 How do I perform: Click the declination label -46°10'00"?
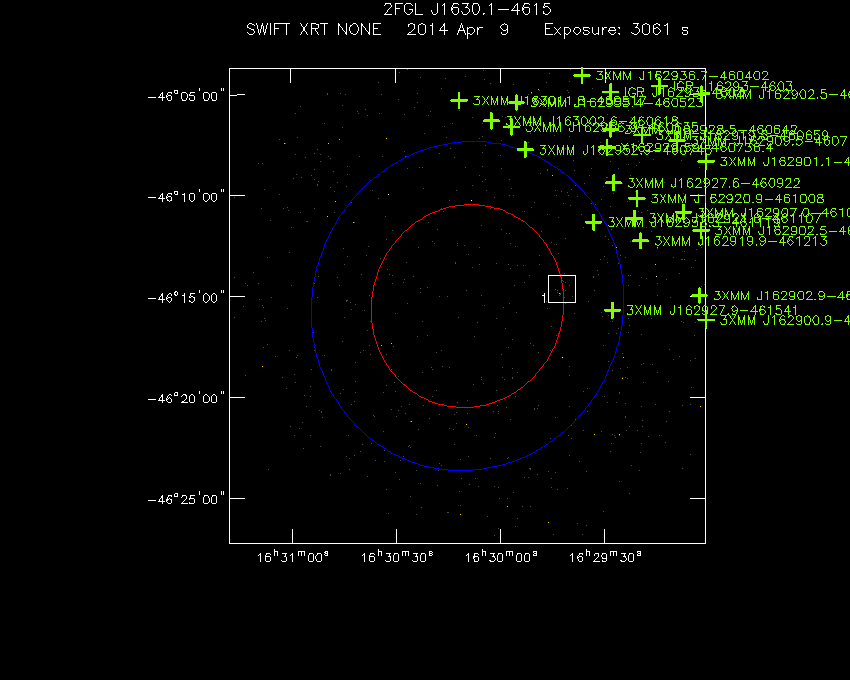click(x=186, y=197)
